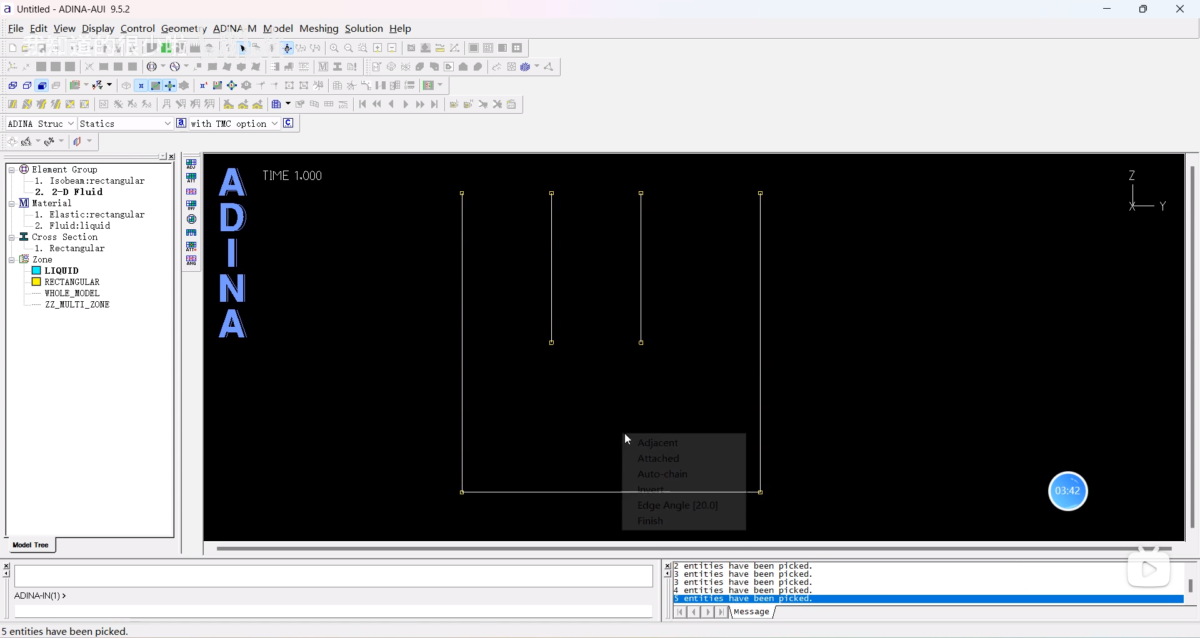The height and width of the screenshot is (638, 1200).
Task: Select the Model Tree tab
Action: coord(30,545)
